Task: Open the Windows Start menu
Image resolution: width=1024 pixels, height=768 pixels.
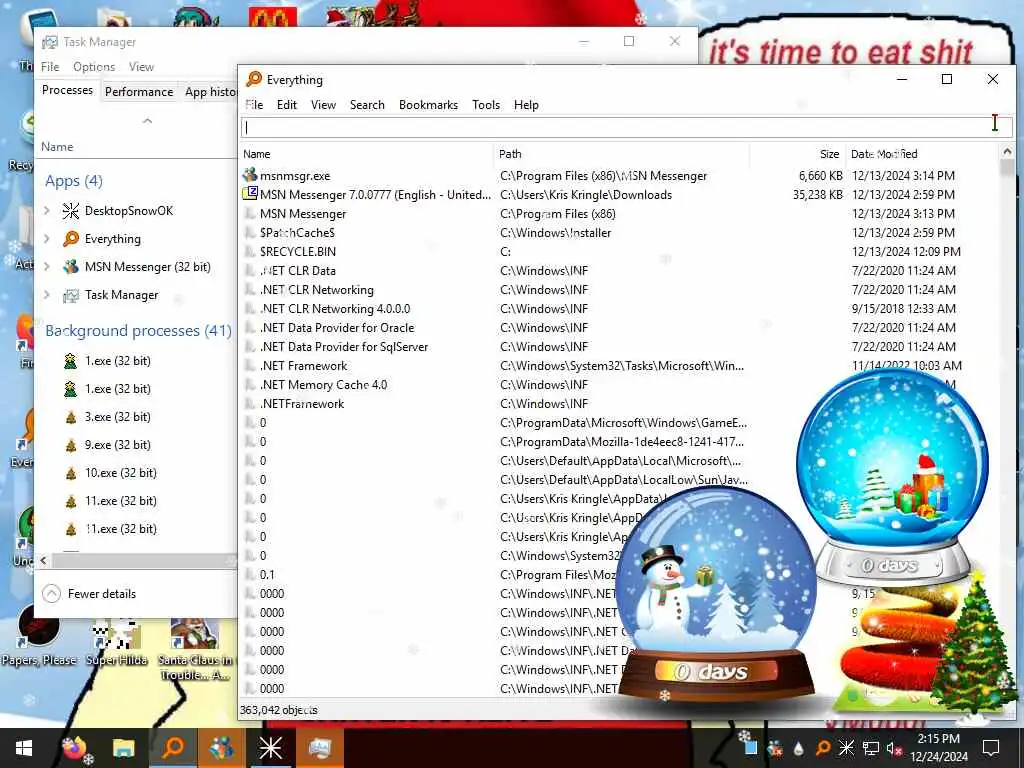Action: click(x=24, y=748)
